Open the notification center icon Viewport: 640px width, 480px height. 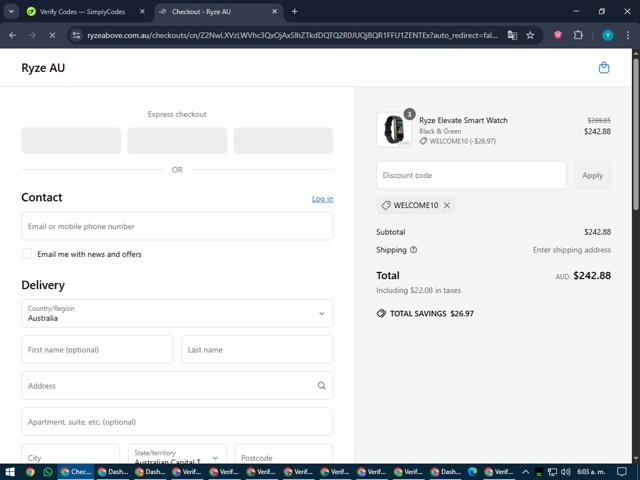coord(621,472)
